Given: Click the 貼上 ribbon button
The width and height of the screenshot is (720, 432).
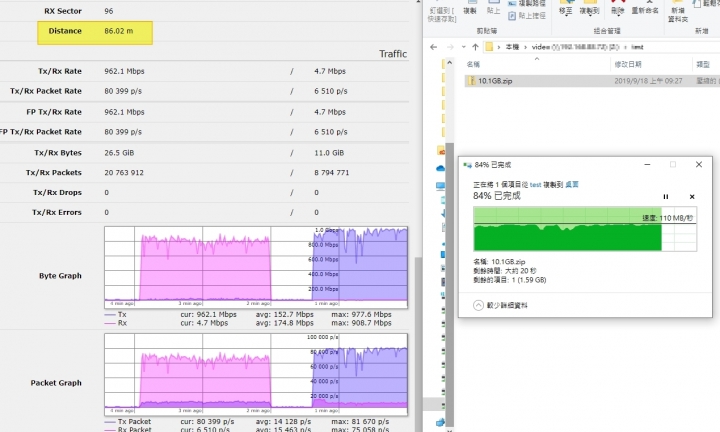Looking at the screenshot, I should click(x=493, y=8).
